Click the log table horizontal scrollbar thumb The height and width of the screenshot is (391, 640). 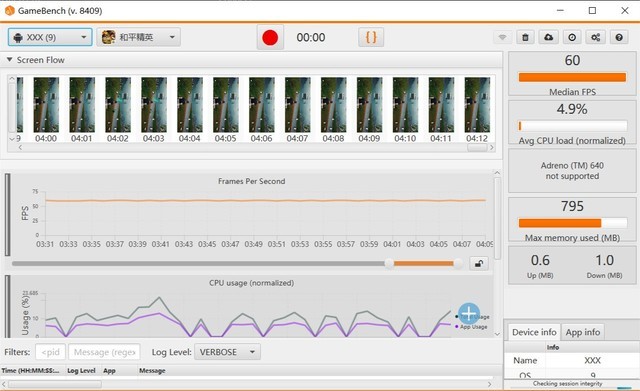(x=55, y=384)
